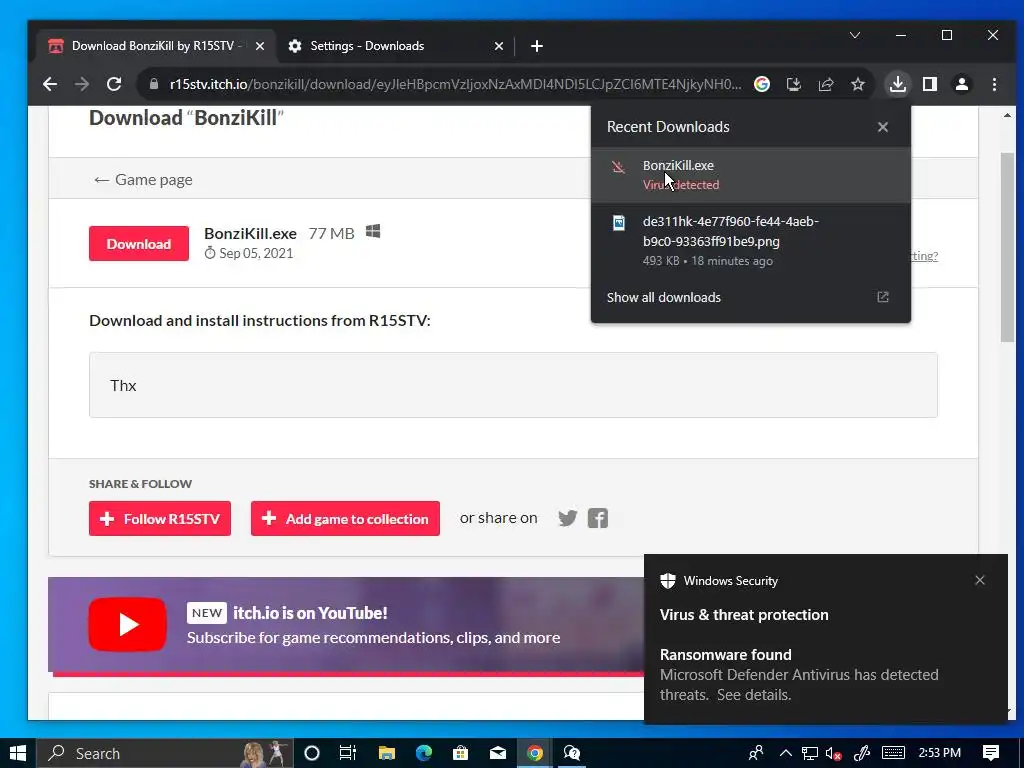1024x768 pixels.
Task: Click the network tray icon
Action: (x=810, y=754)
